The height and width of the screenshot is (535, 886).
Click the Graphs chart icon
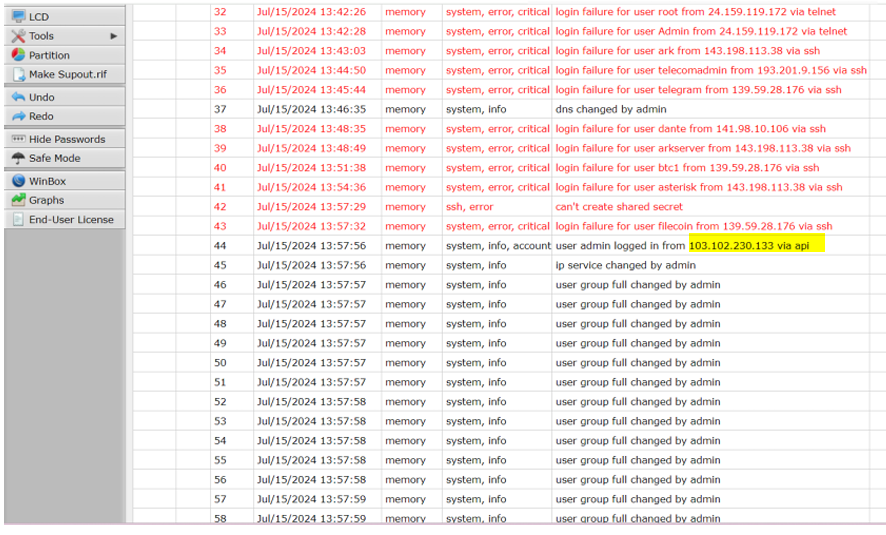[x=18, y=199]
